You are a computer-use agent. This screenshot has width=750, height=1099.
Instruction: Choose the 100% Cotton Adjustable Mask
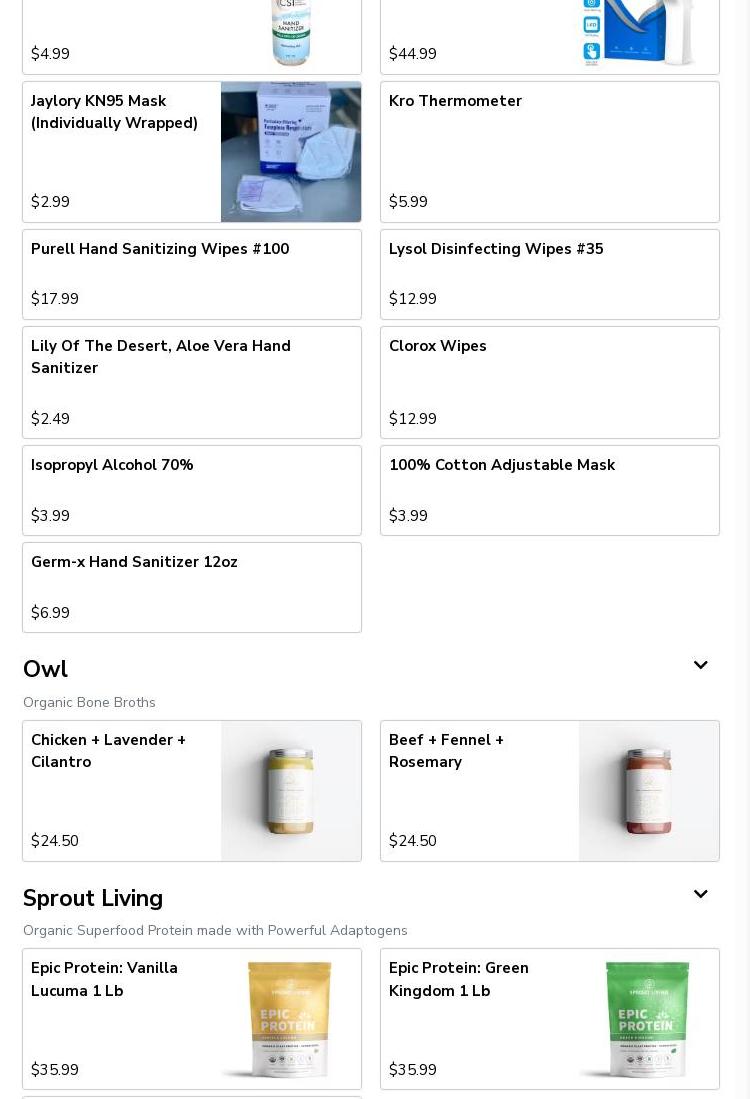(549, 490)
